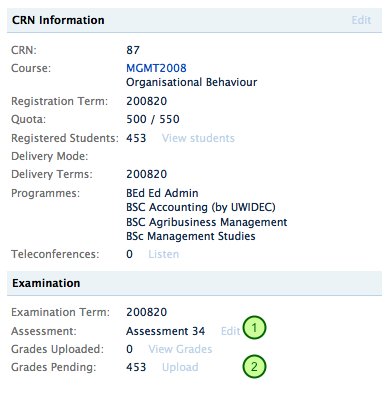The image size is (388, 407).
Task: Open the MGMT2008 course link
Action: [156, 68]
